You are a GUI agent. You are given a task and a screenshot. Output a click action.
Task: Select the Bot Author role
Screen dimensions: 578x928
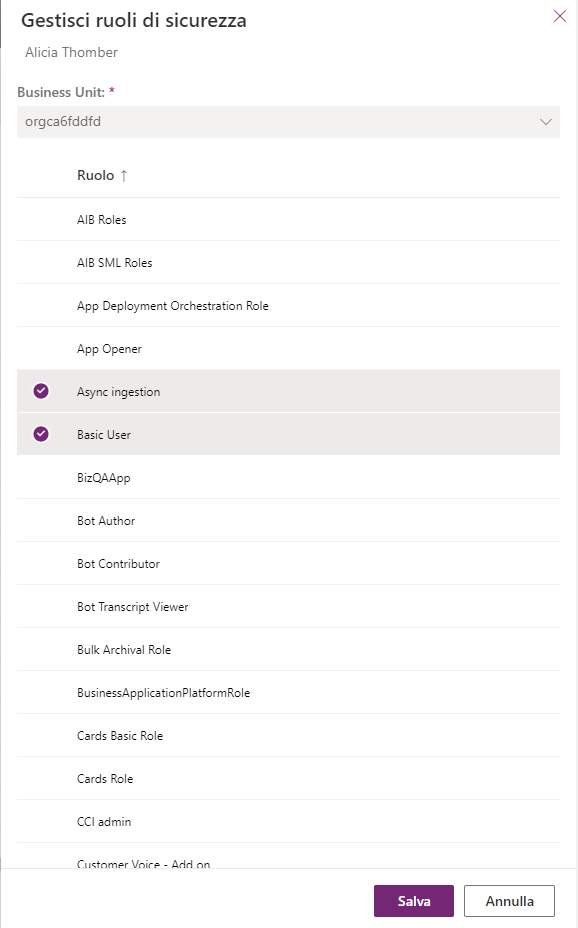click(x=288, y=521)
